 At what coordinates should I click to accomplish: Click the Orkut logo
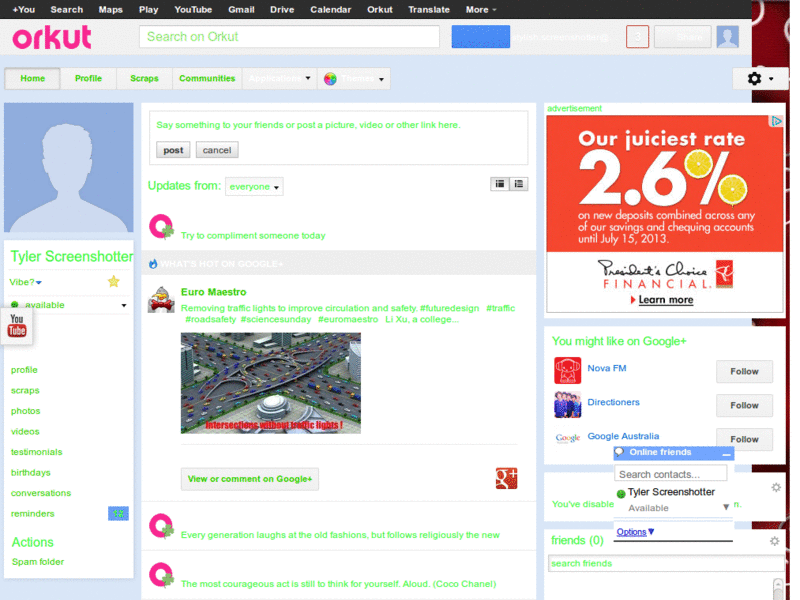[52, 37]
